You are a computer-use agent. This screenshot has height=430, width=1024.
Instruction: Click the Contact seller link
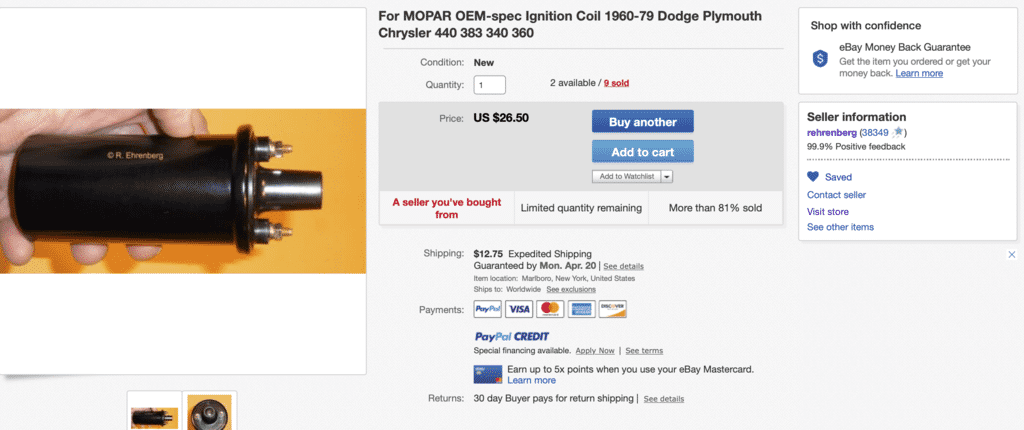[x=836, y=195]
